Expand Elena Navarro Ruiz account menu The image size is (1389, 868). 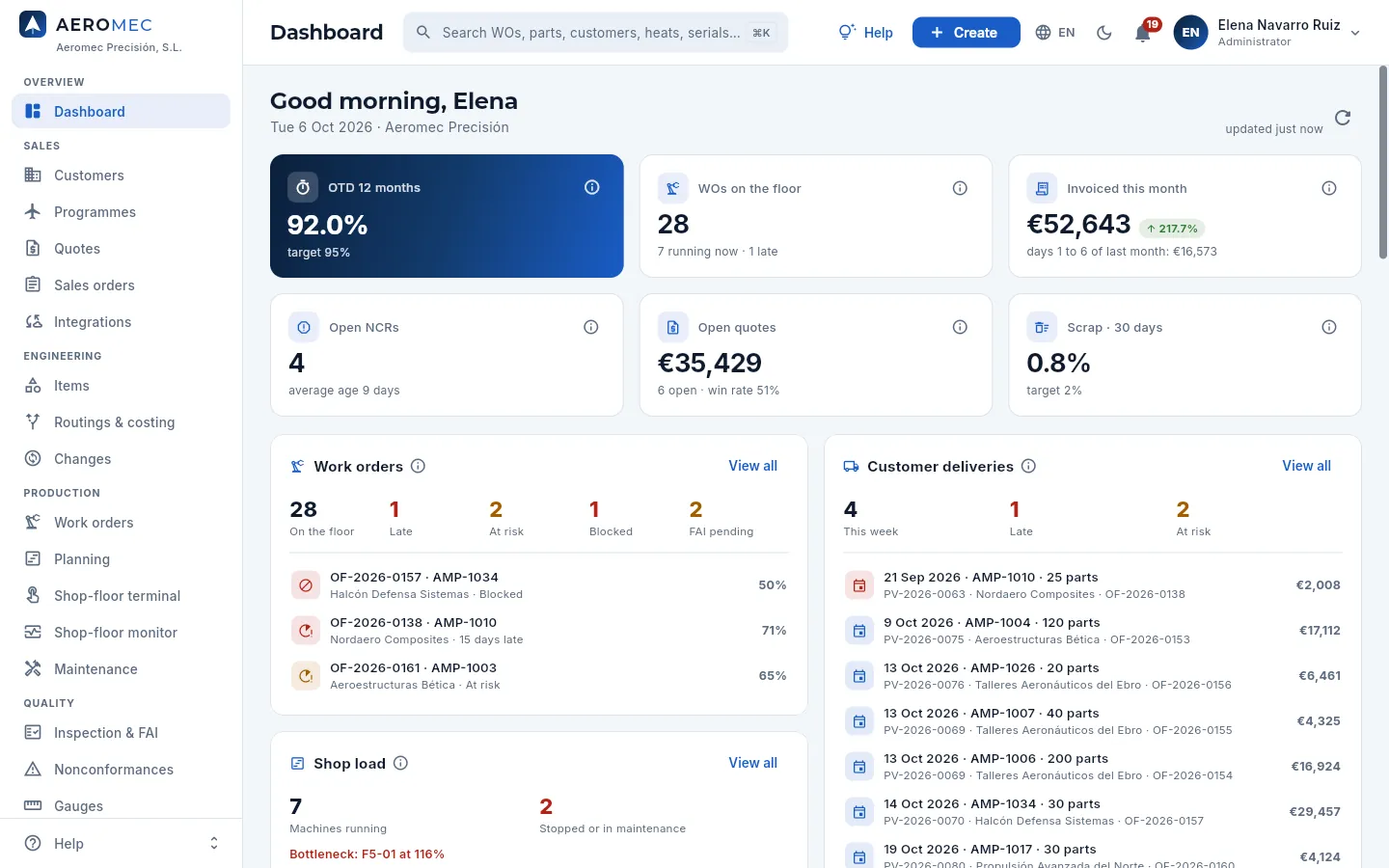click(1266, 33)
